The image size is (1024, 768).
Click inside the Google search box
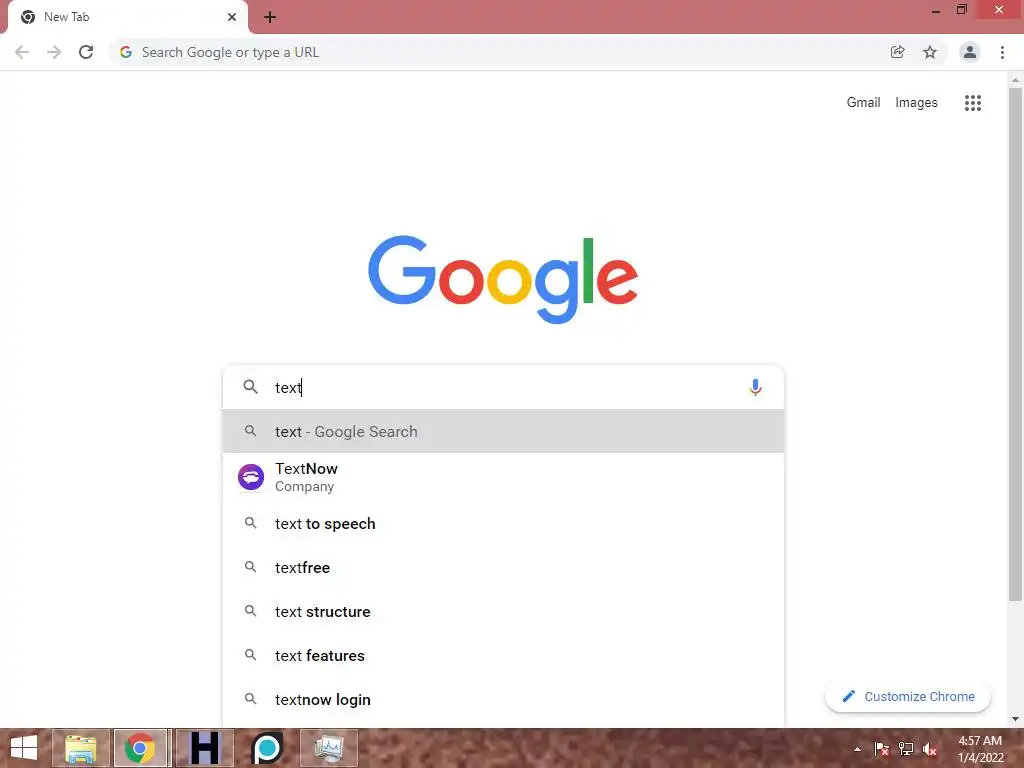click(503, 387)
